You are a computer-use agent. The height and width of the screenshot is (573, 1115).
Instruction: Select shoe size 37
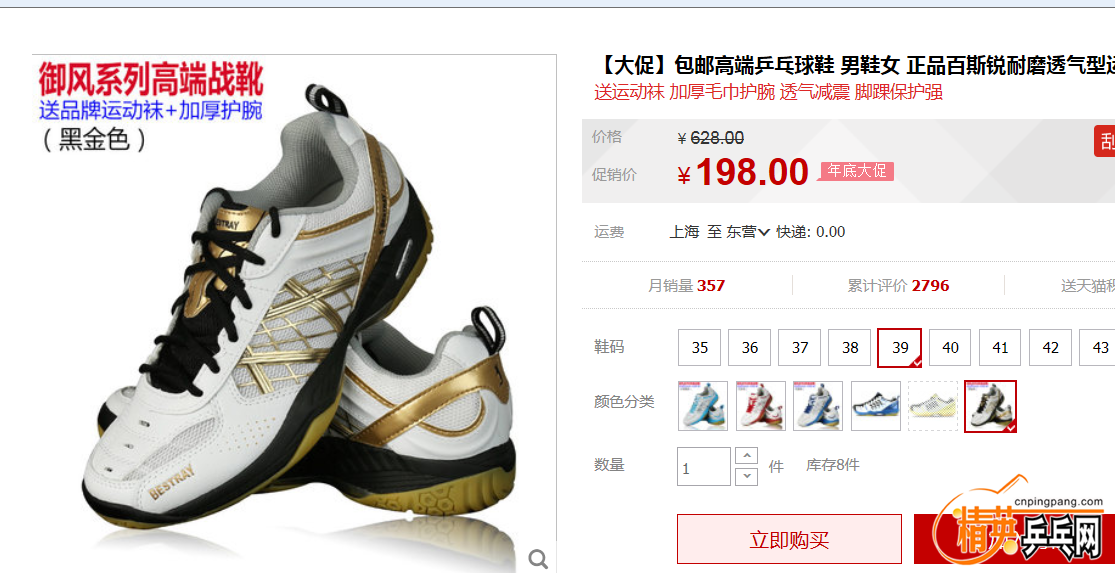pyautogui.click(x=800, y=348)
